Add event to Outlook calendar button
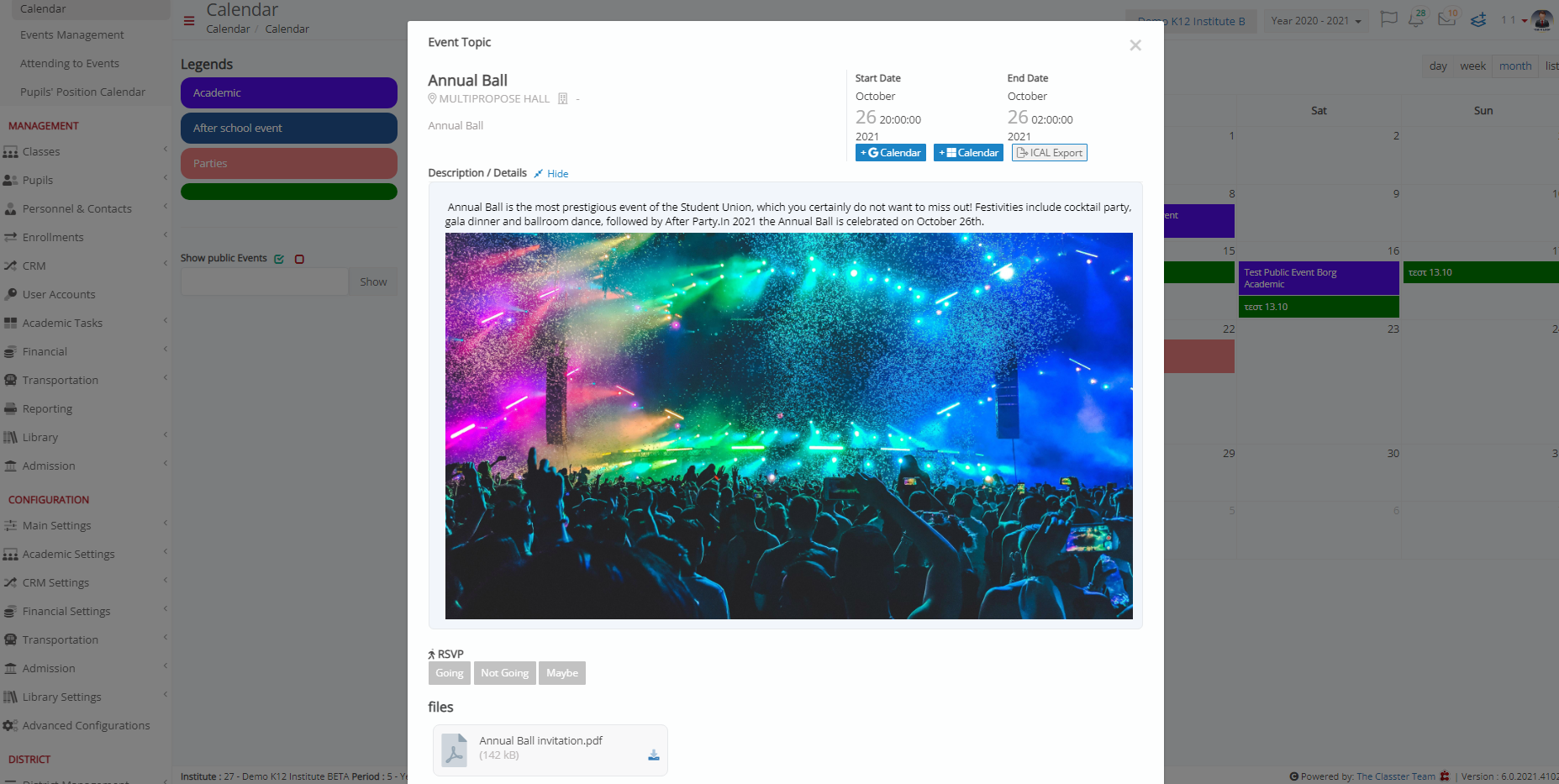This screenshot has height=784, width=1559. tap(969, 153)
